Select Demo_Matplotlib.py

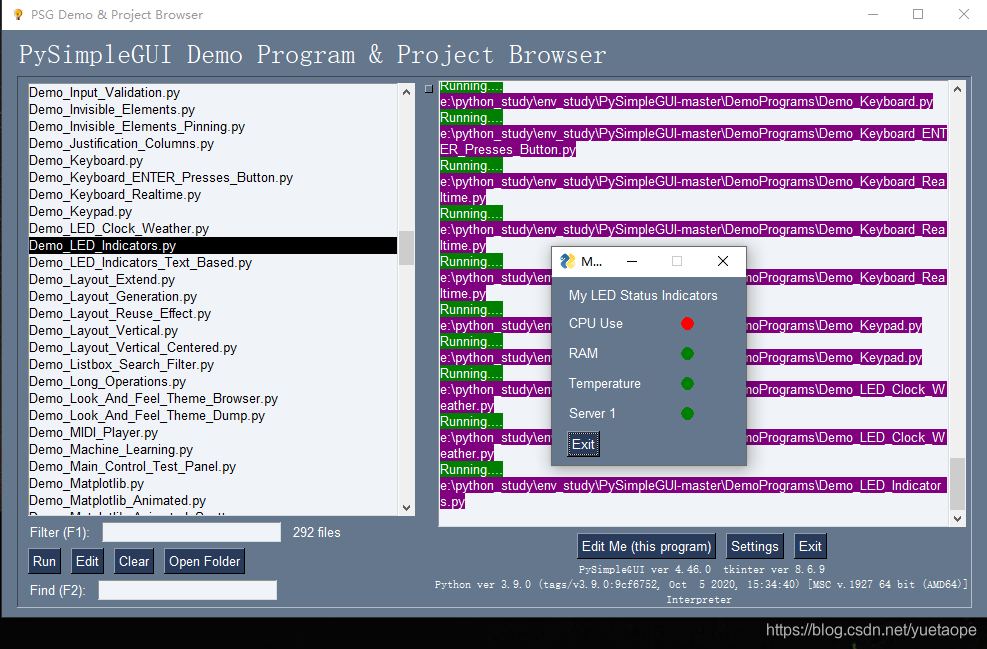(x=213, y=483)
